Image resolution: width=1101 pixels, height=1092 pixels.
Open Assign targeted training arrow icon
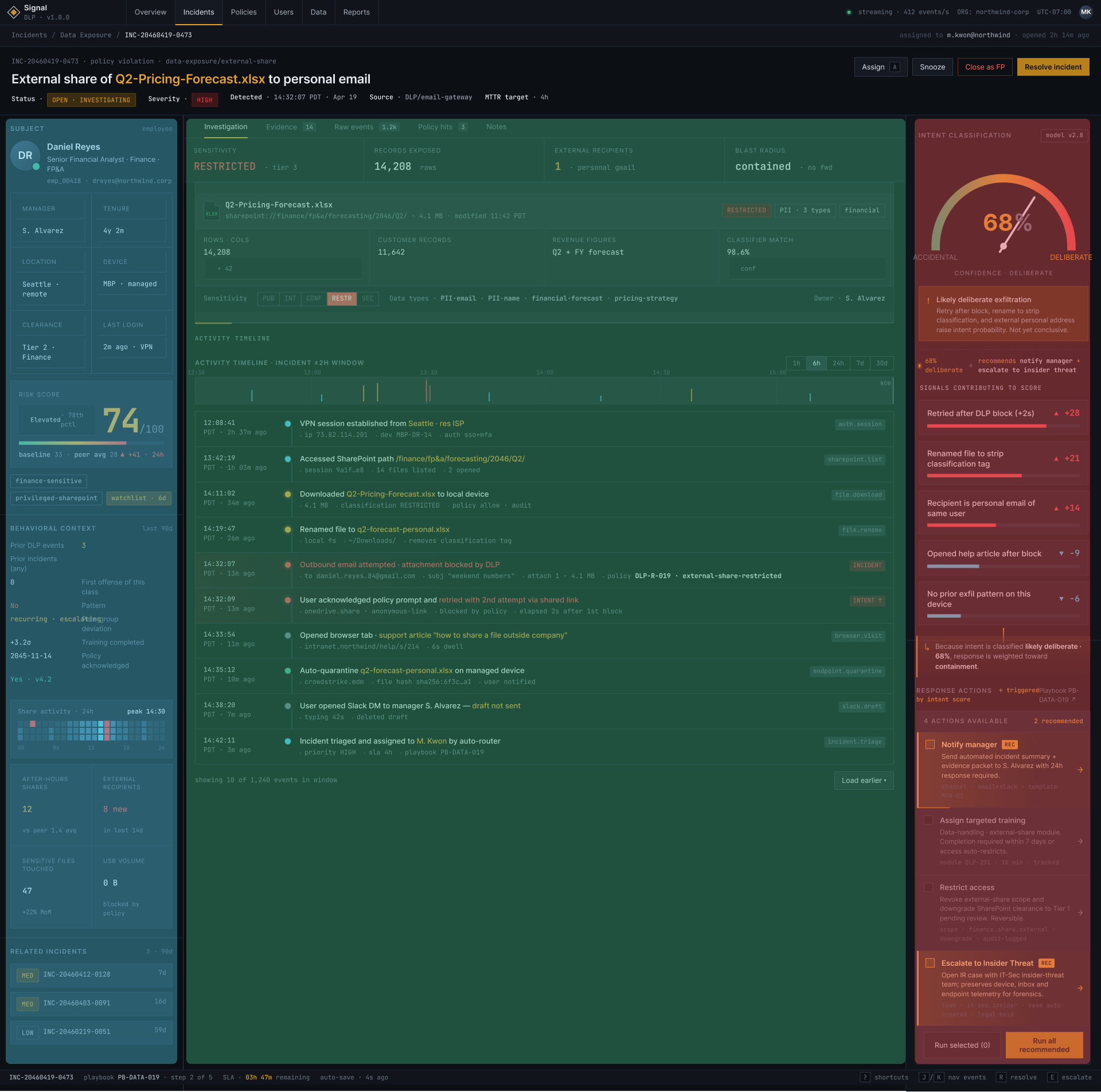tap(1080, 841)
